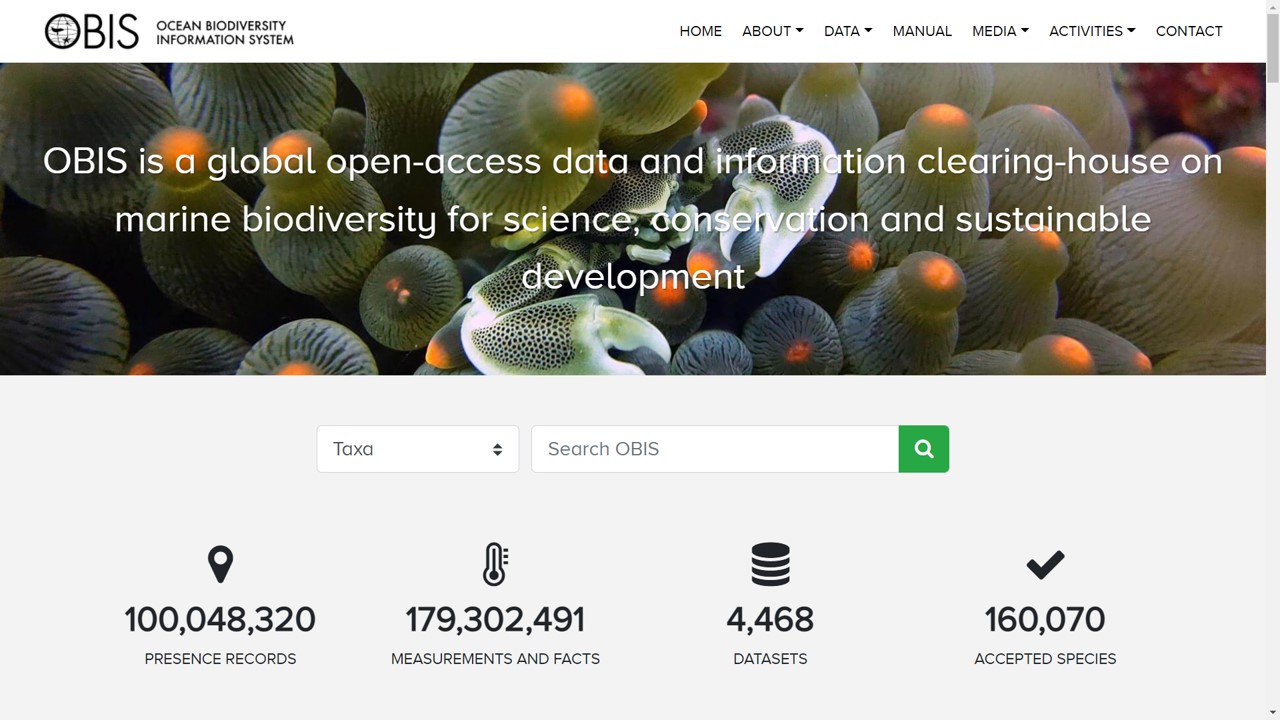The height and width of the screenshot is (720, 1280).
Task: Expand the DATA dropdown menu
Action: (847, 31)
